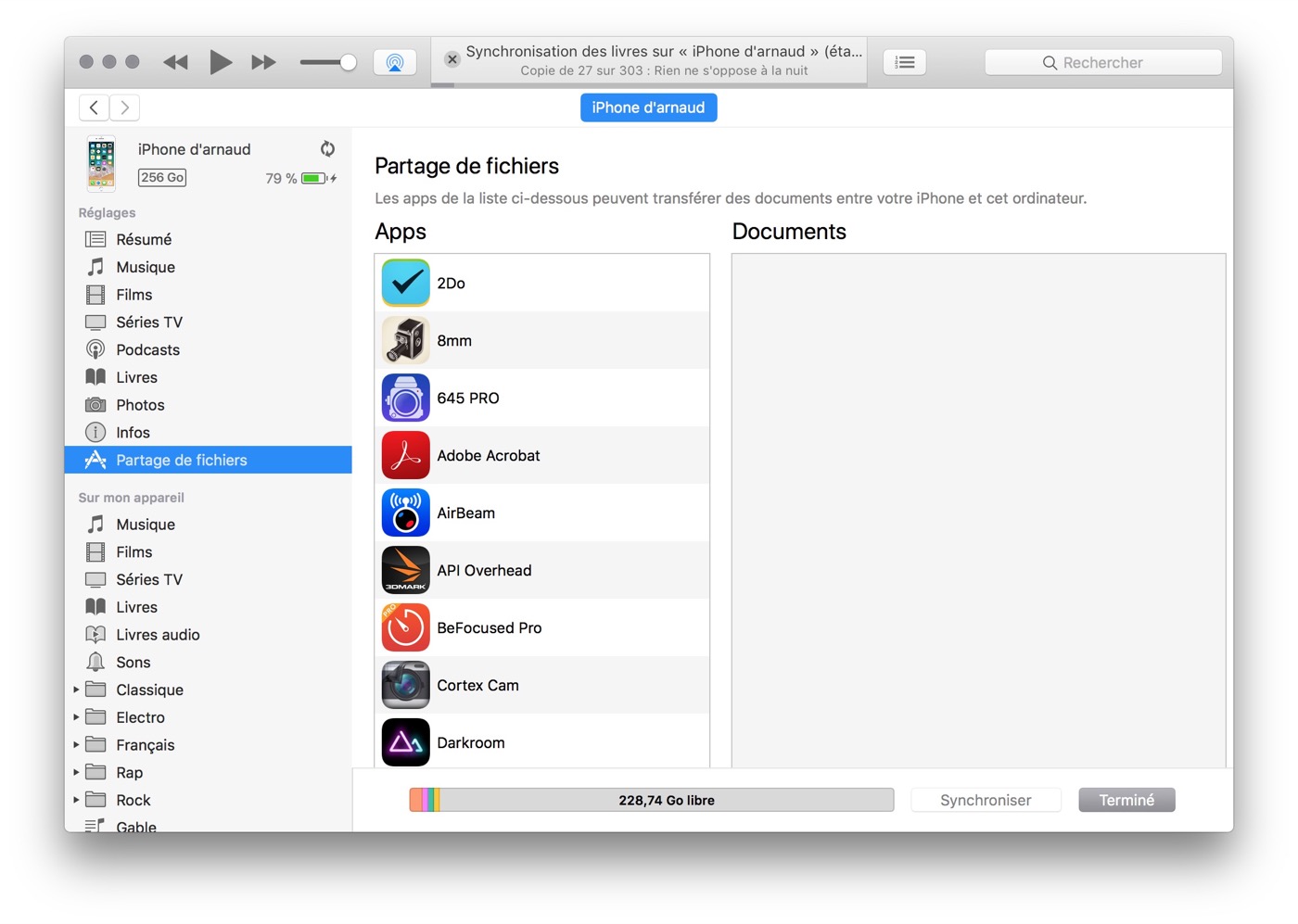1298x924 pixels.
Task: Click the storage capacity bar
Action: [652, 800]
